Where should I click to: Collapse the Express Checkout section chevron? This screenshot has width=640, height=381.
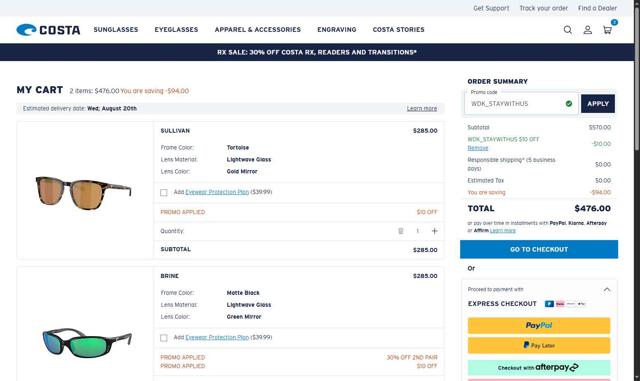pos(607,290)
